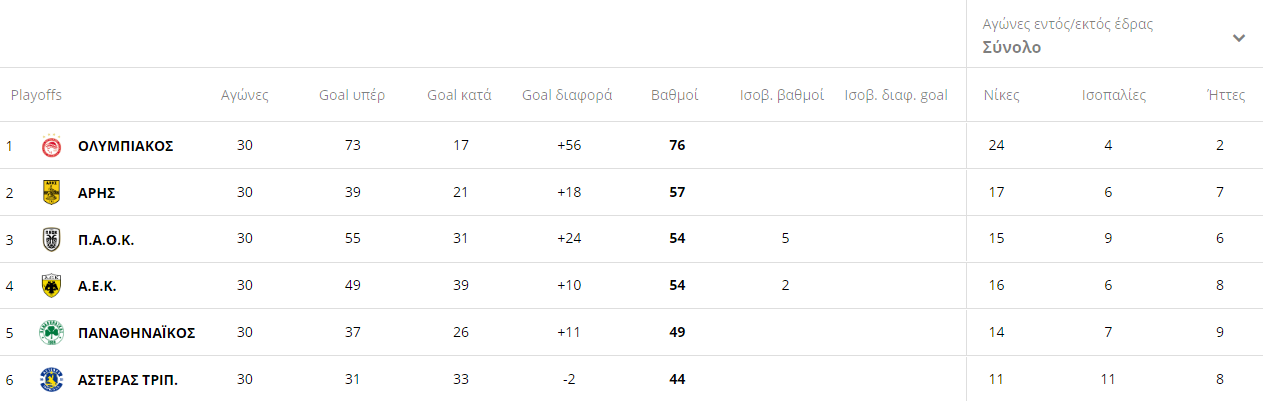Click the P.A.O.K. club crest icon

click(51, 239)
